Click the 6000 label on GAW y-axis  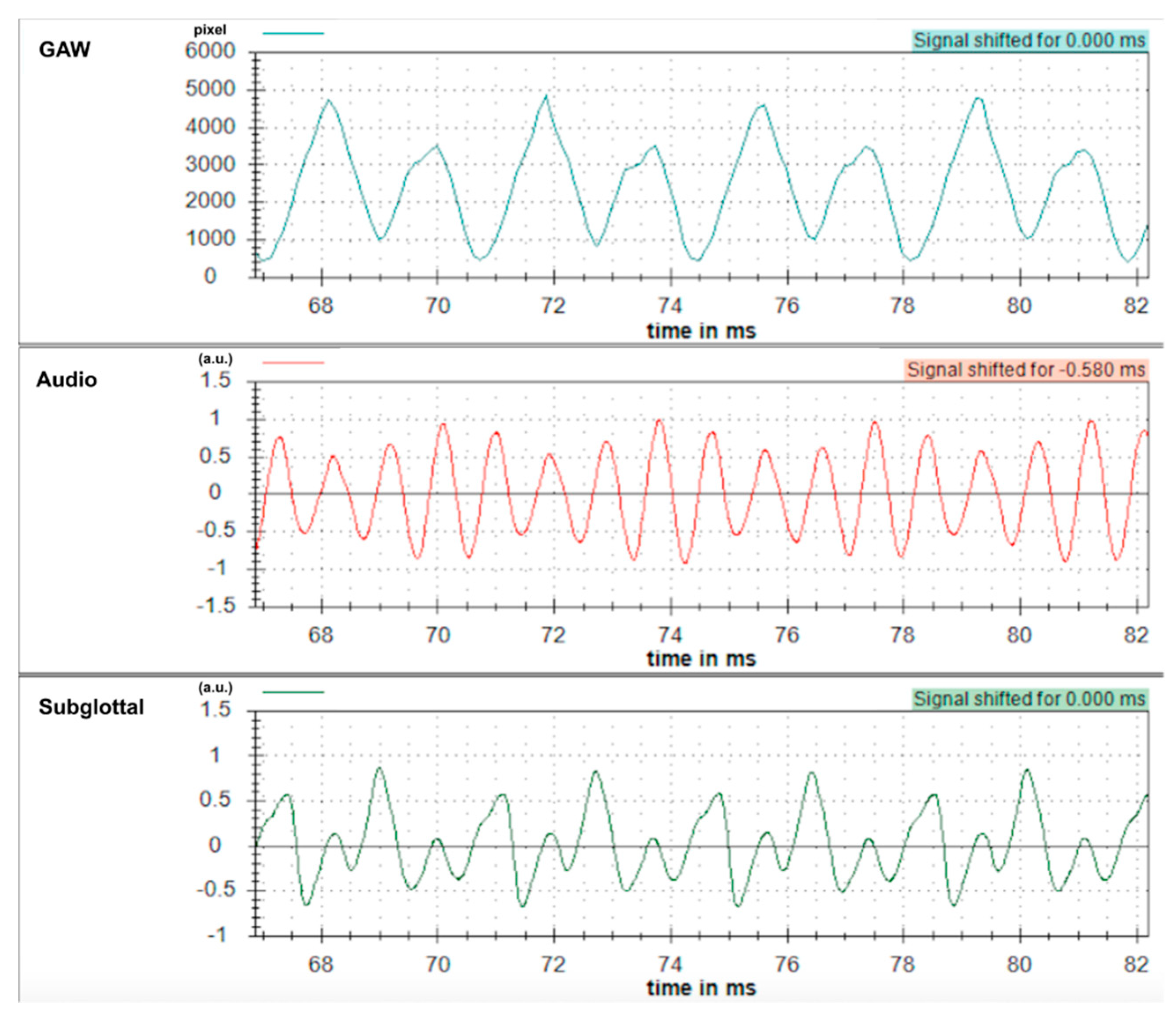[210, 51]
